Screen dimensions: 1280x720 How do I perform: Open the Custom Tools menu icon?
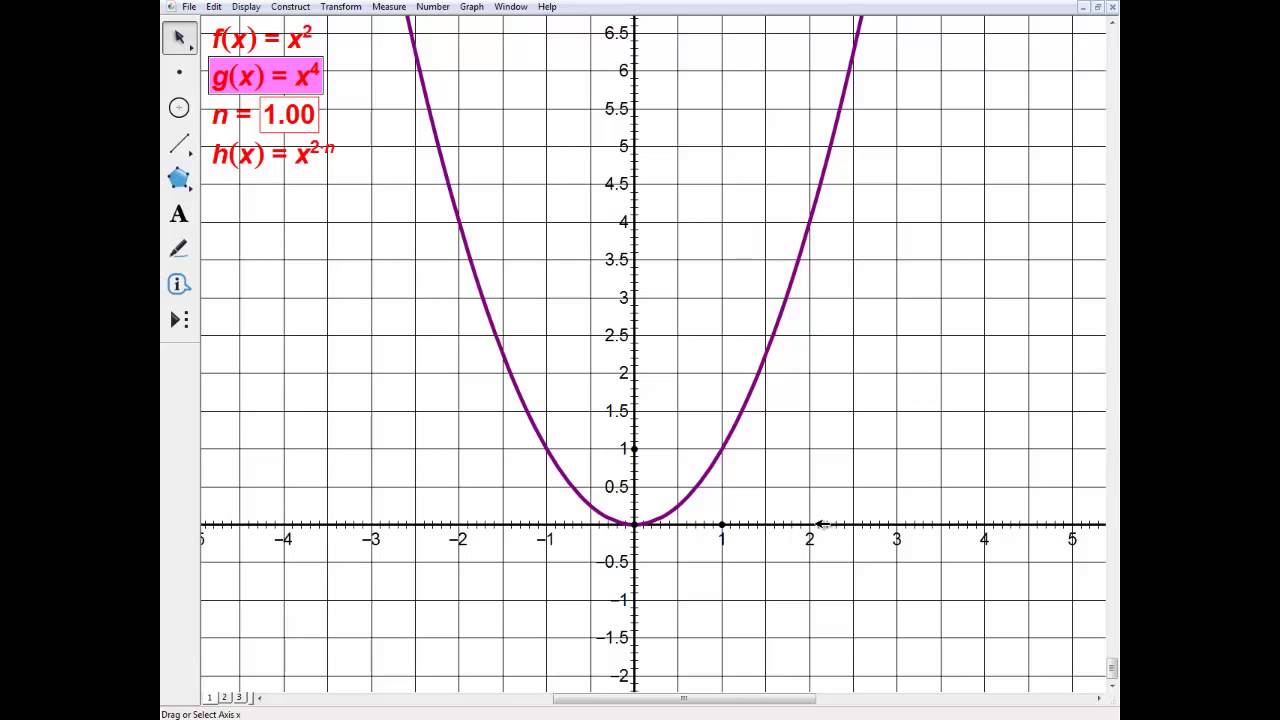click(180, 320)
